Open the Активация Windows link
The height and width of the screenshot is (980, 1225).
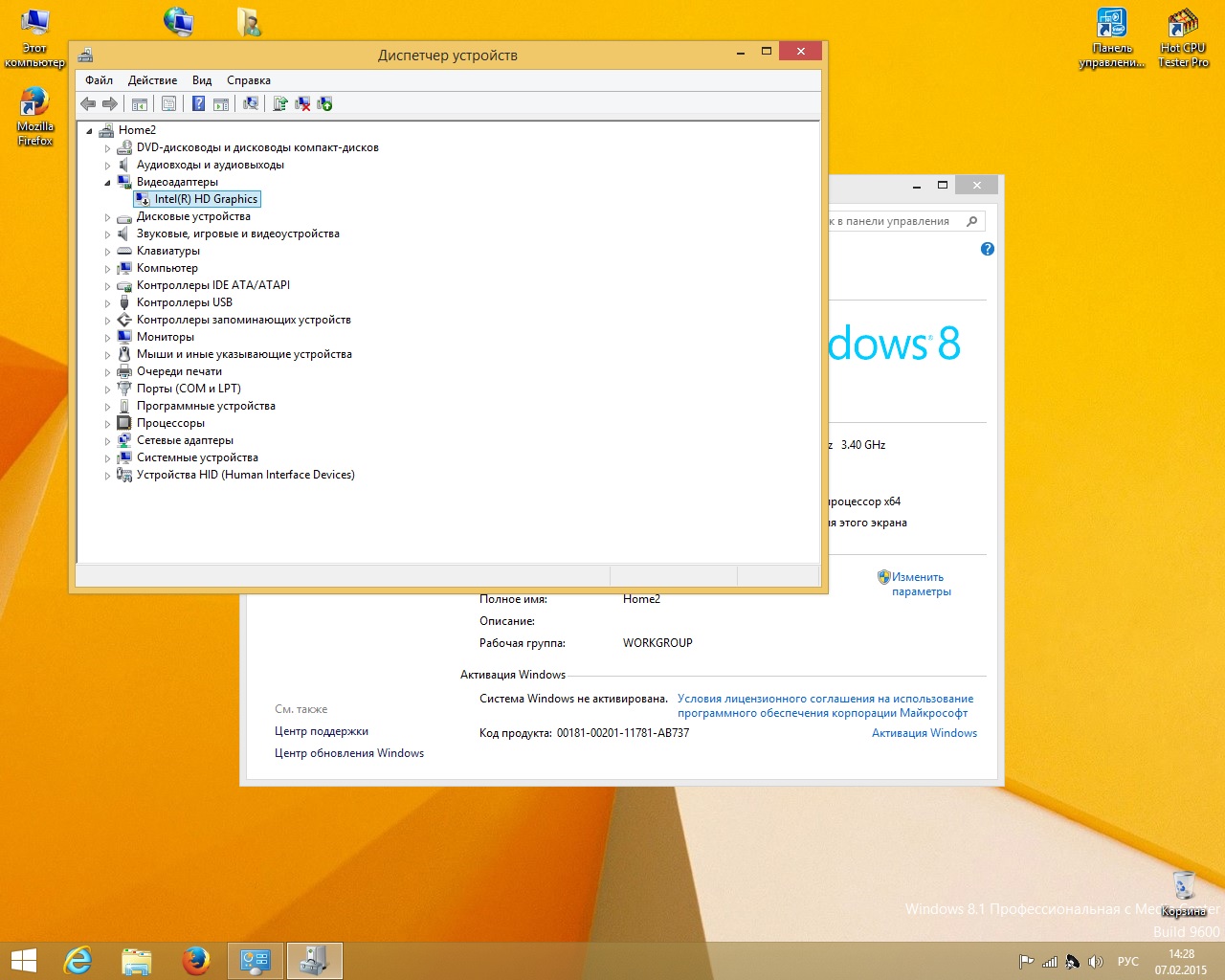(924, 733)
